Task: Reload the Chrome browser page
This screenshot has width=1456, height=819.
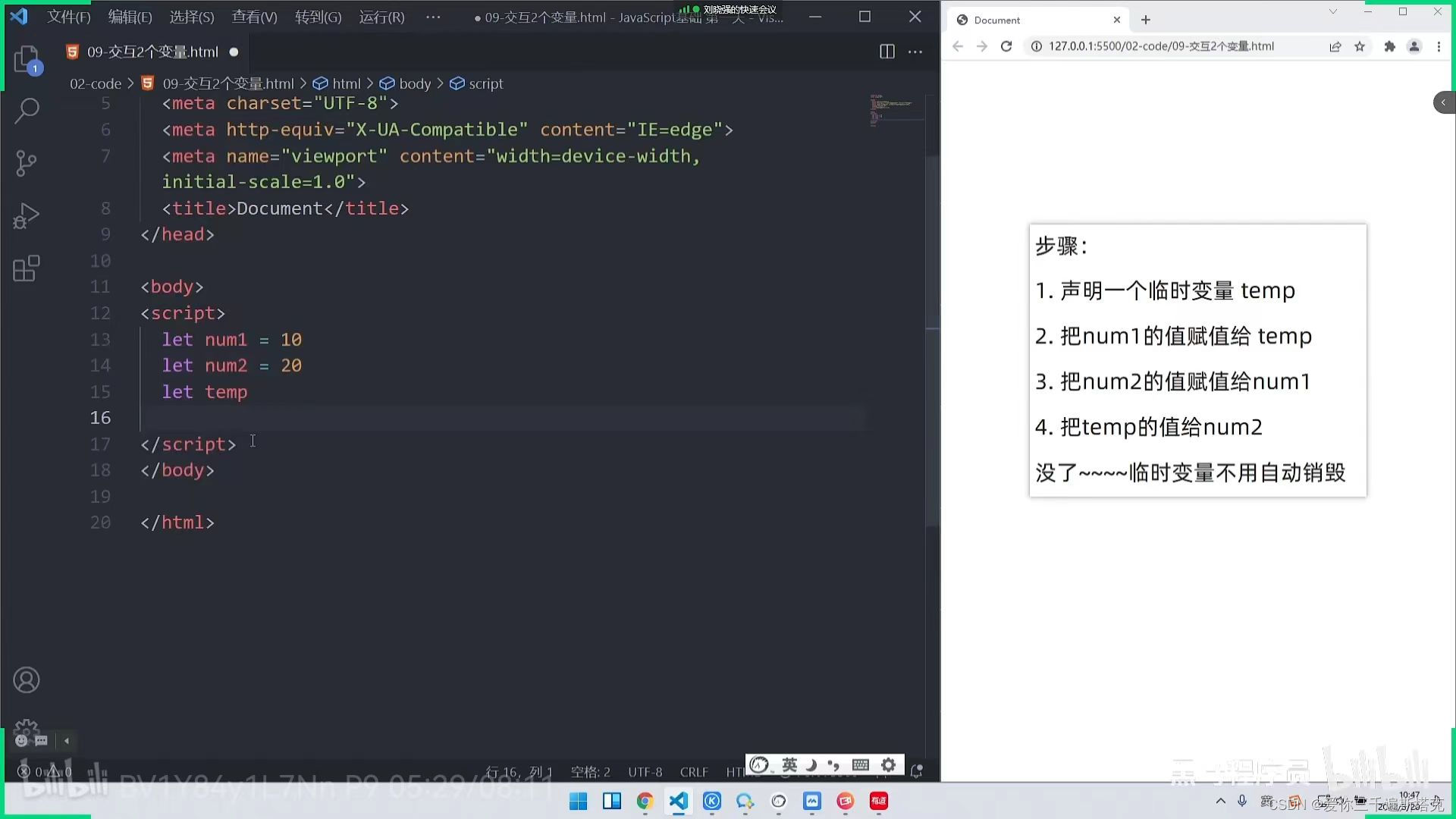Action: 1006,46
